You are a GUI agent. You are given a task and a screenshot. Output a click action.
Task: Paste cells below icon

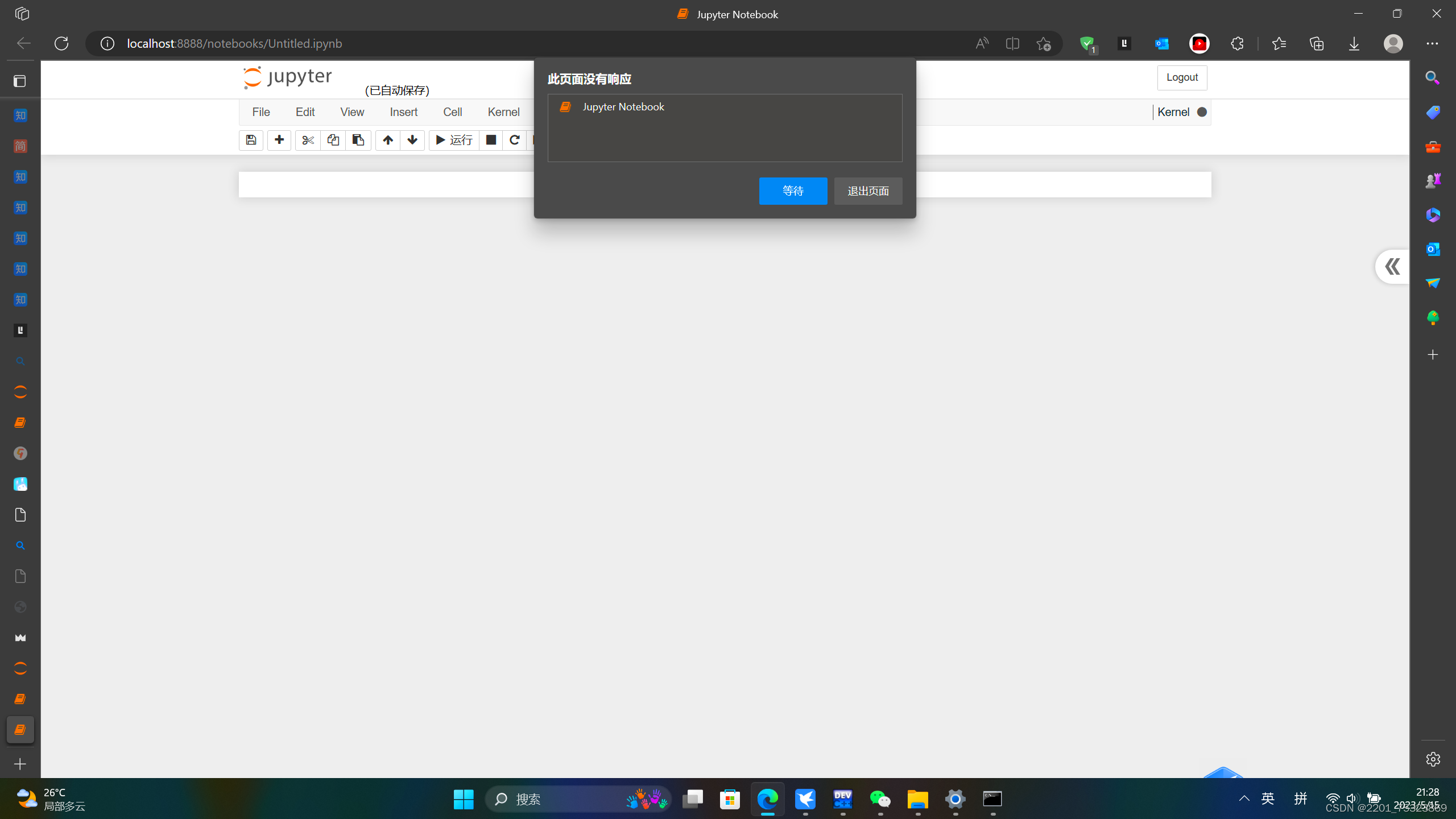click(358, 140)
